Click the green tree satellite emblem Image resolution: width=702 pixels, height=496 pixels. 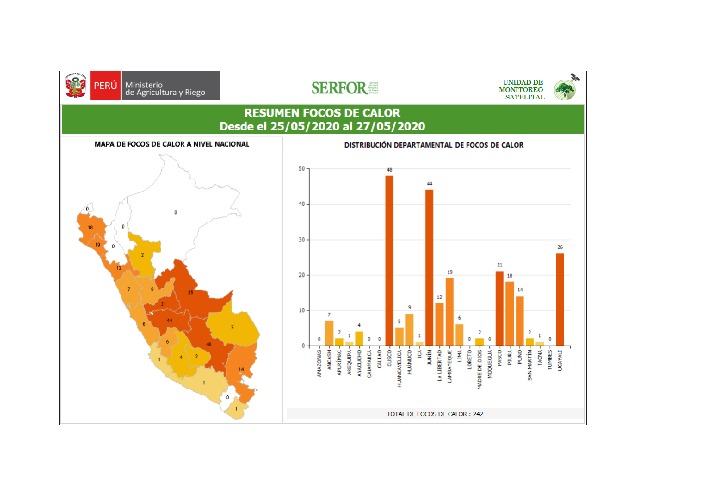coord(566,88)
